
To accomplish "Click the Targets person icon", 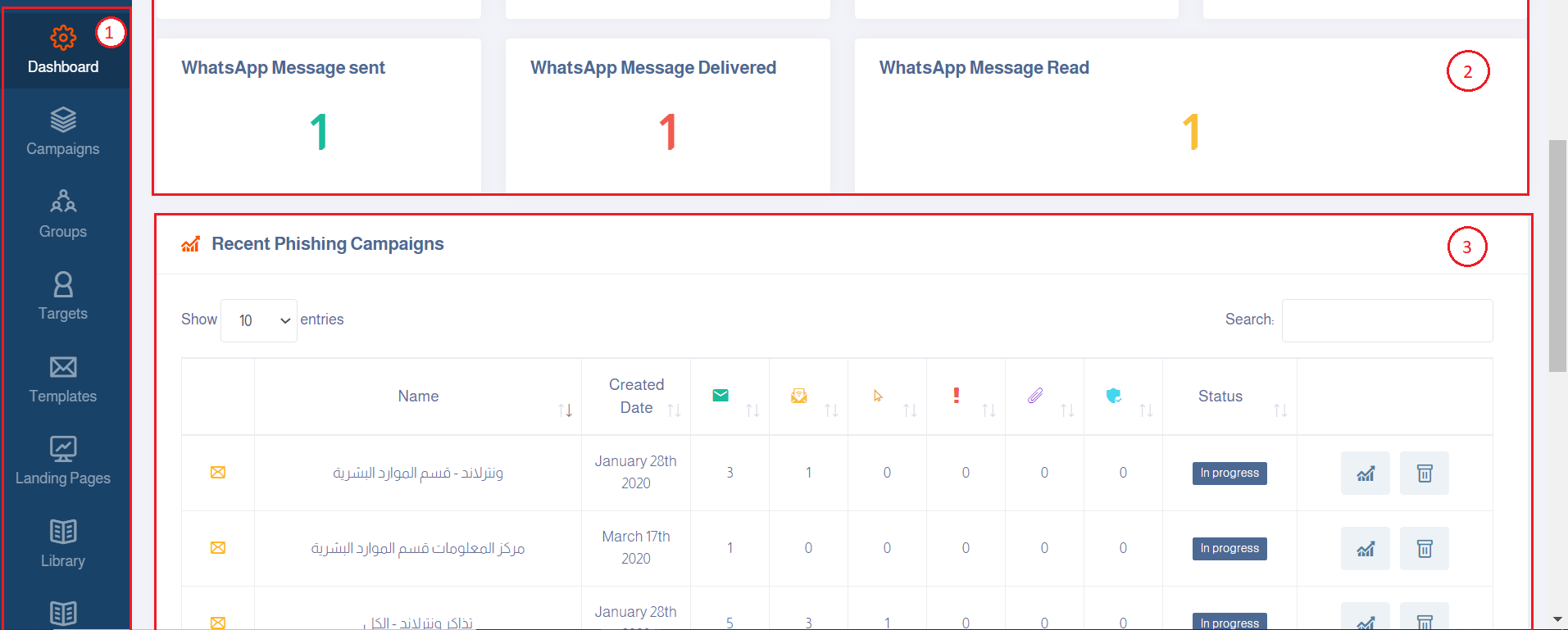I will click(x=63, y=284).
